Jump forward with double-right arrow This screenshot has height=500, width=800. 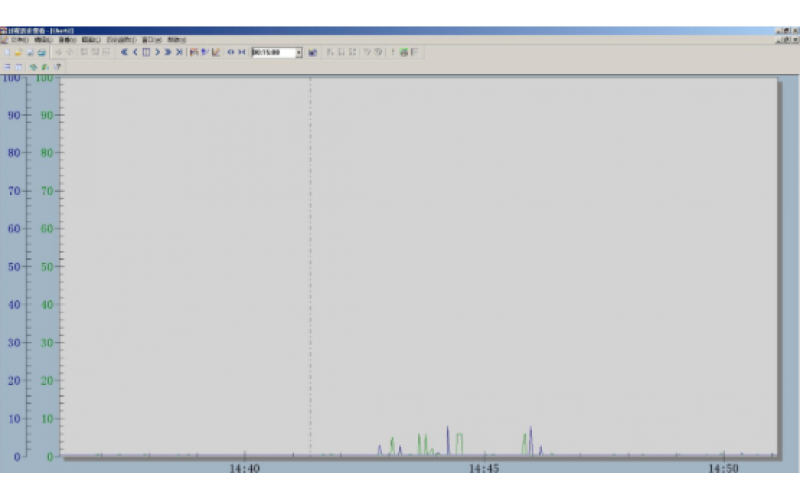[168, 52]
